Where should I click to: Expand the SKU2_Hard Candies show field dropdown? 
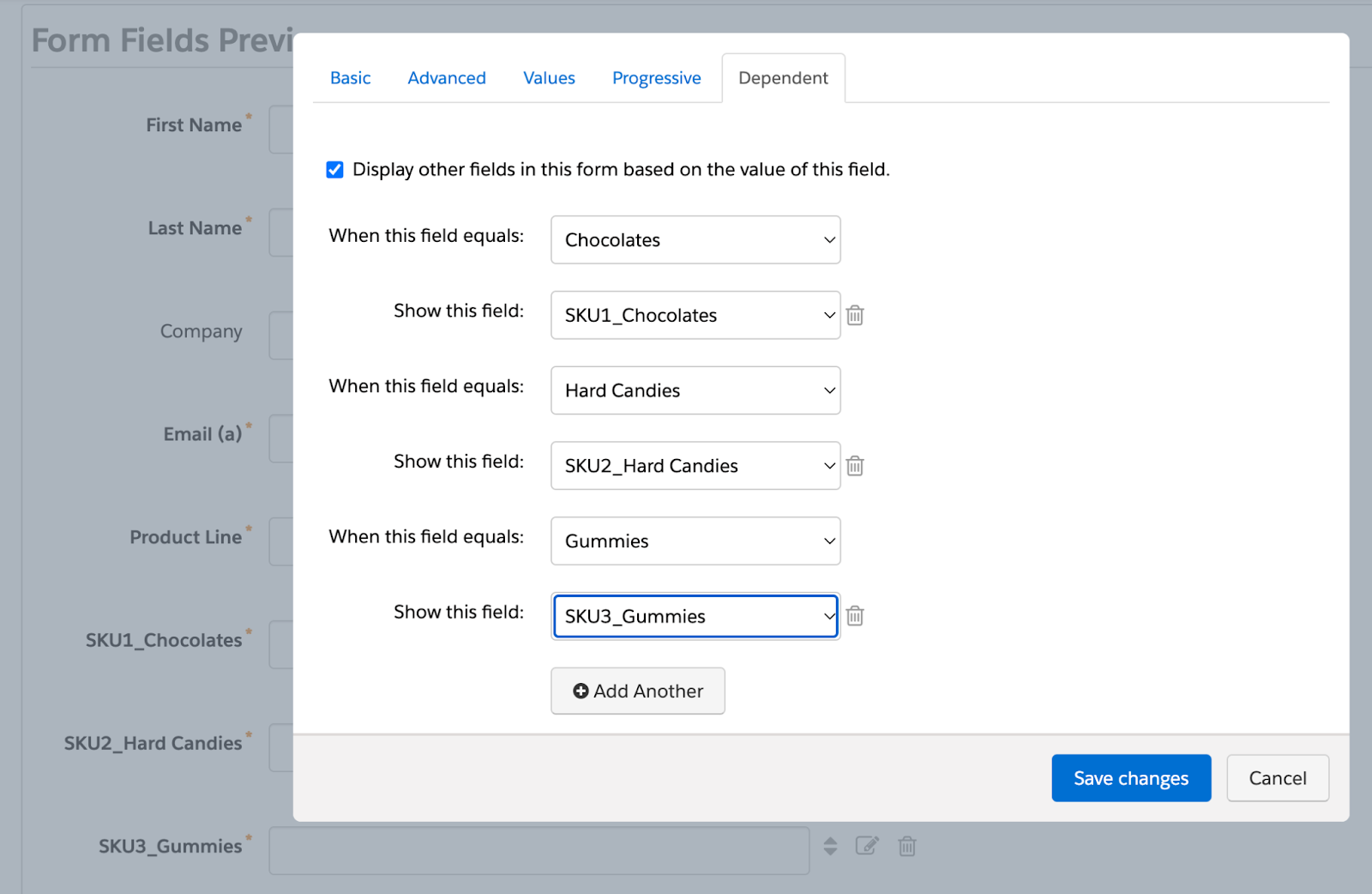pyautogui.click(x=695, y=466)
